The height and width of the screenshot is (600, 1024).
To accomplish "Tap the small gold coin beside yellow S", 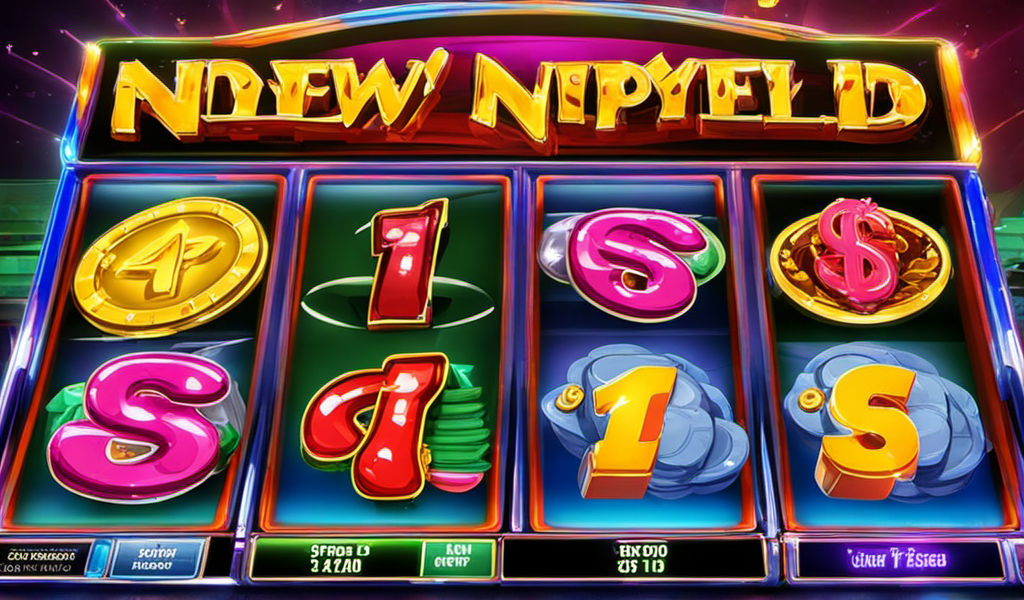I will coord(810,400).
